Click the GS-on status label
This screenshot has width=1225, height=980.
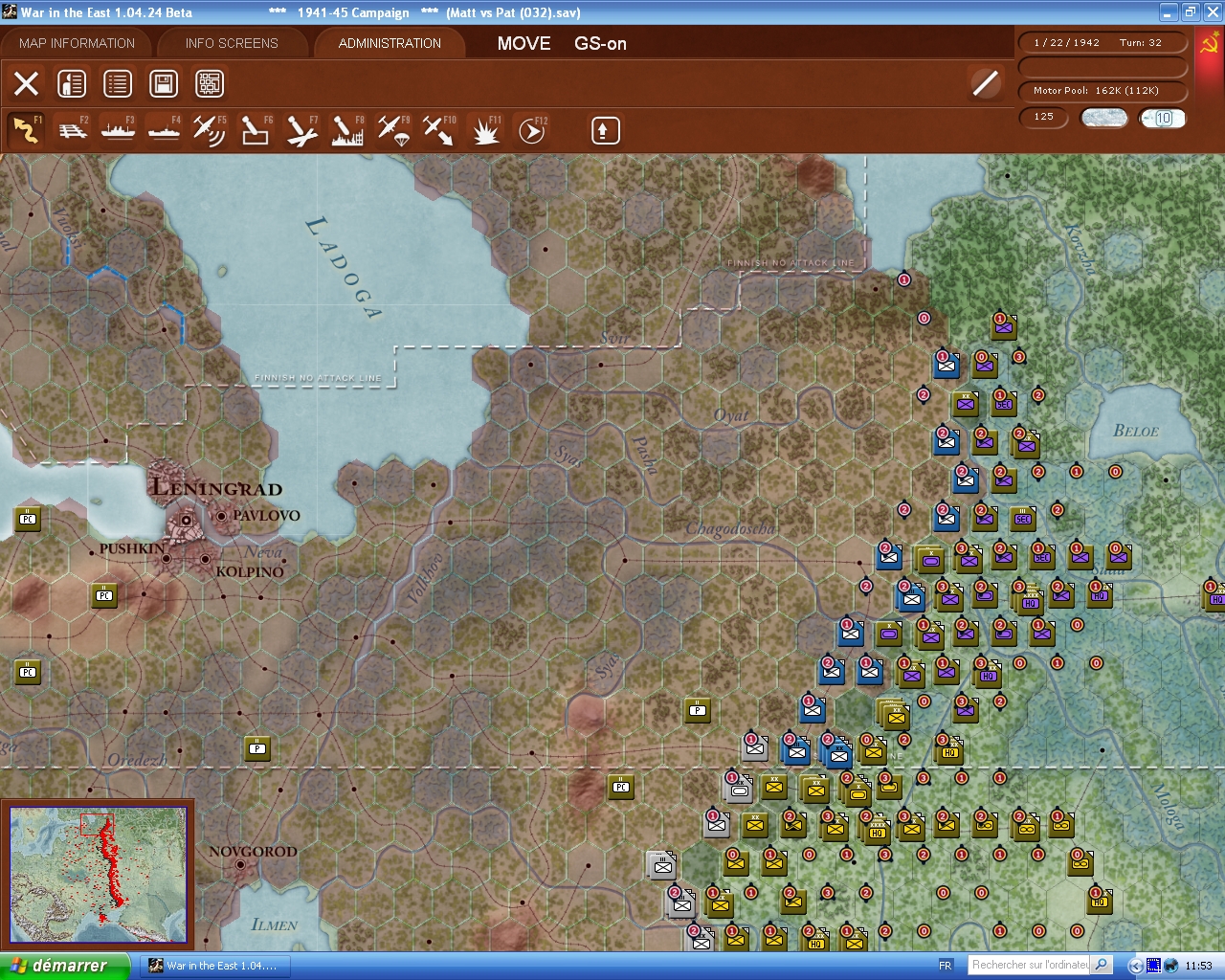tap(600, 43)
